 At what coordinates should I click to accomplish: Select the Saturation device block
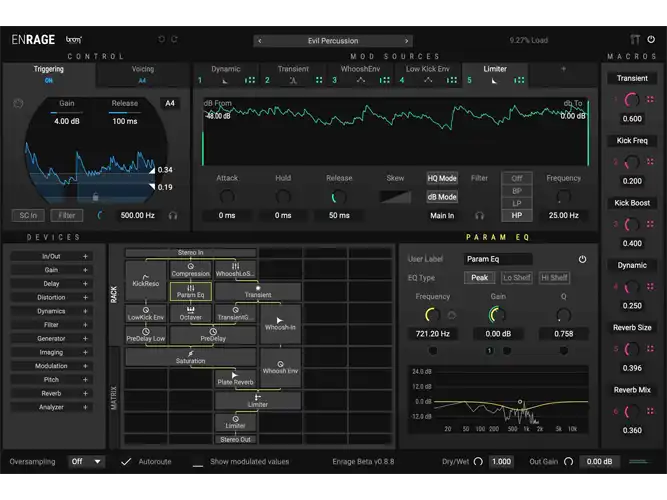(x=191, y=357)
